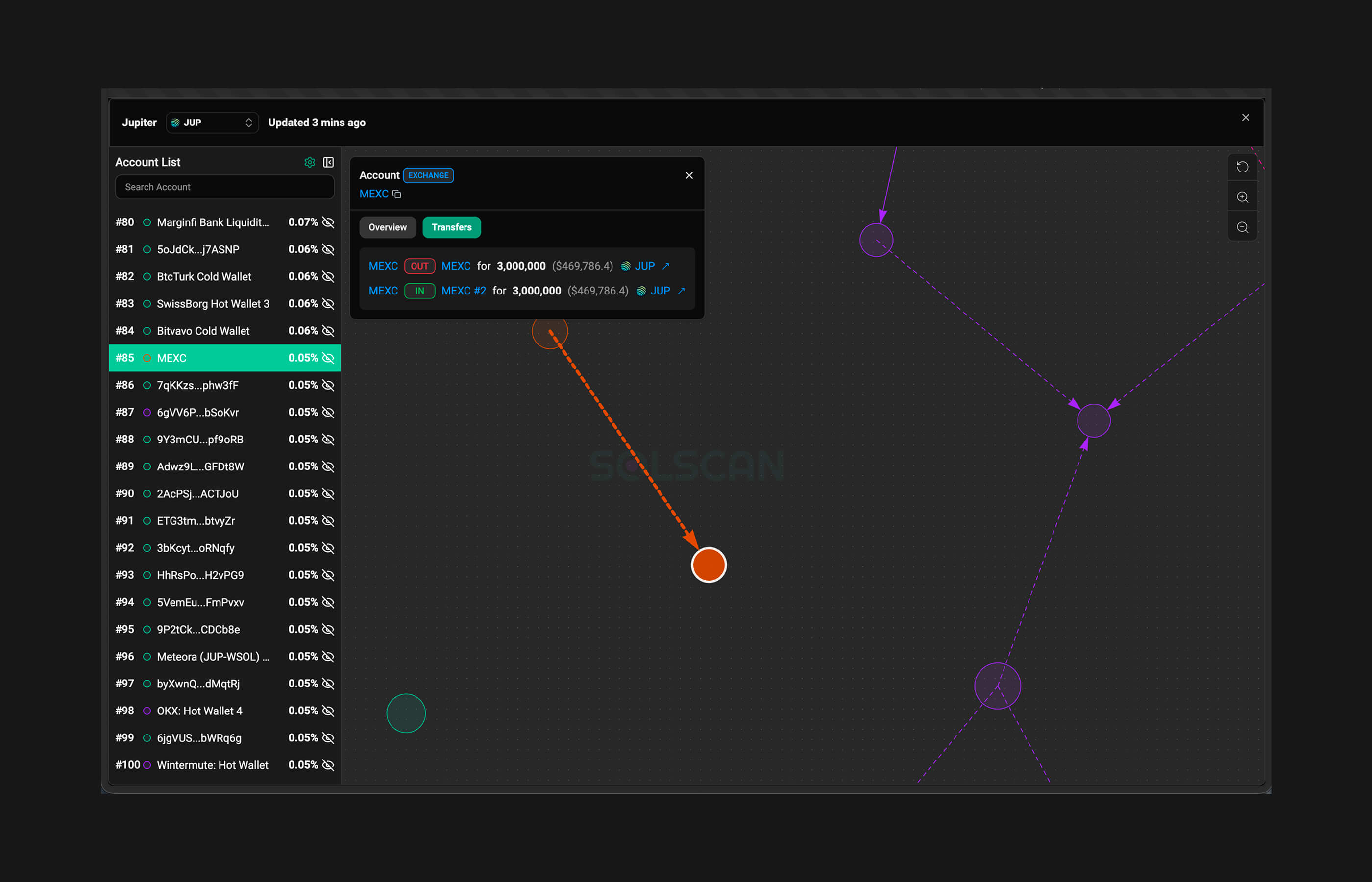Screen dimensions: 1372x882
Task: Close the Jupiter bubble map dialog
Action: [1246, 118]
